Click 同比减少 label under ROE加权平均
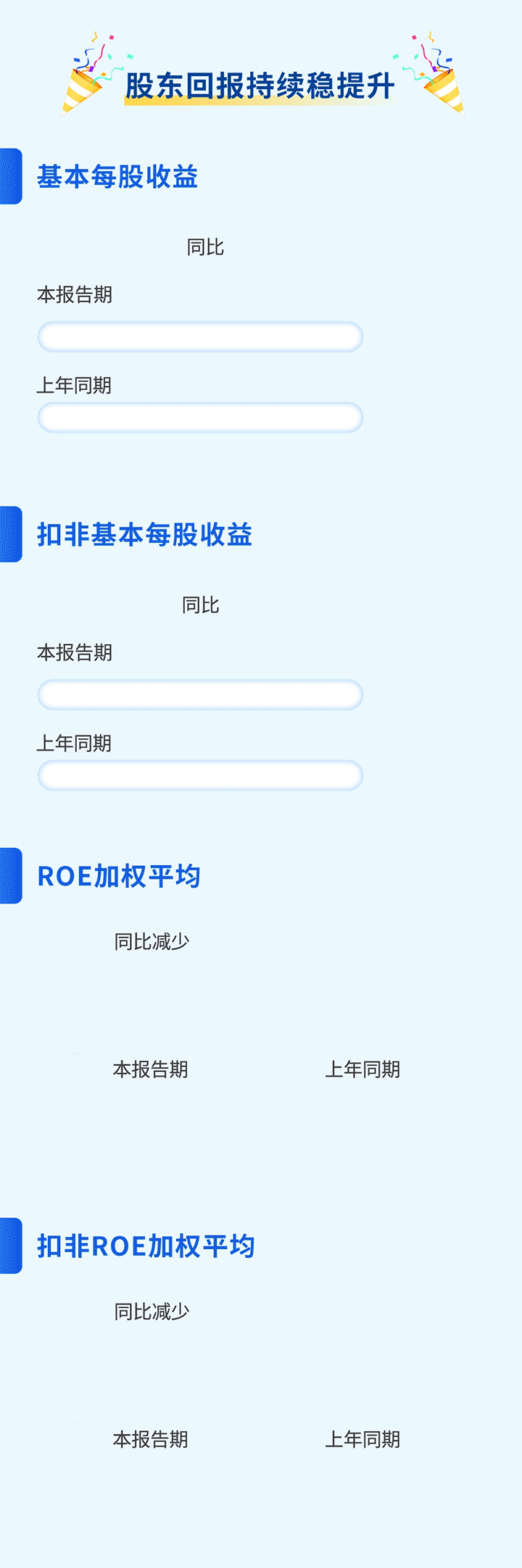This screenshot has height=1568, width=522. [x=152, y=941]
